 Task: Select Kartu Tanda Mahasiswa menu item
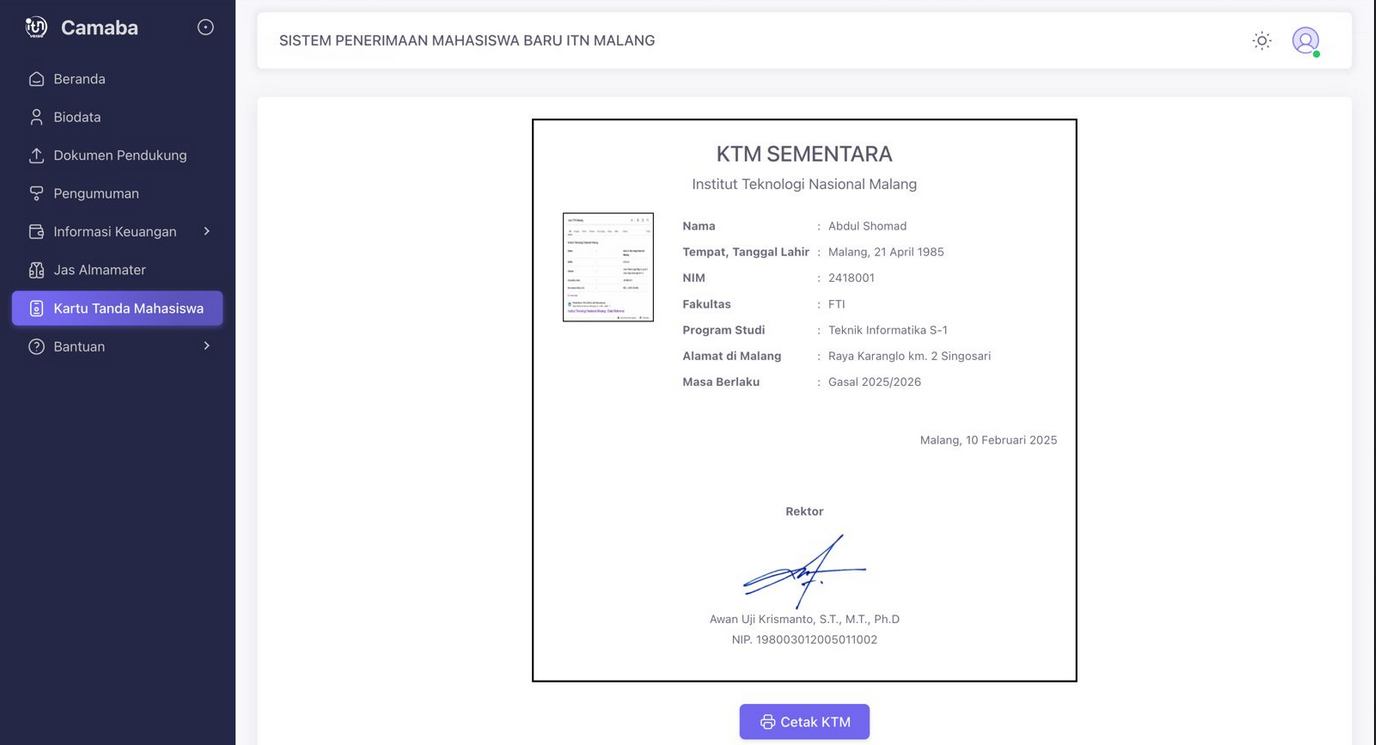pyautogui.click(x=117, y=308)
